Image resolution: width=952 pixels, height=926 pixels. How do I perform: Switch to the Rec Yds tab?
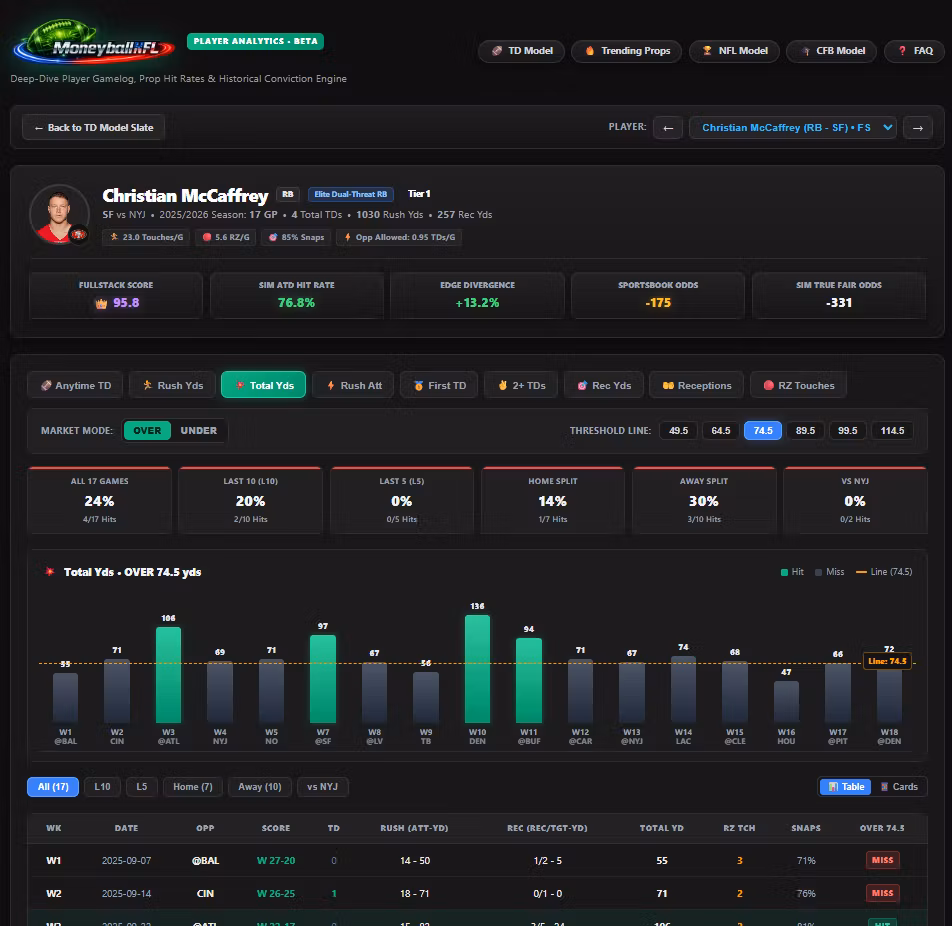click(604, 386)
